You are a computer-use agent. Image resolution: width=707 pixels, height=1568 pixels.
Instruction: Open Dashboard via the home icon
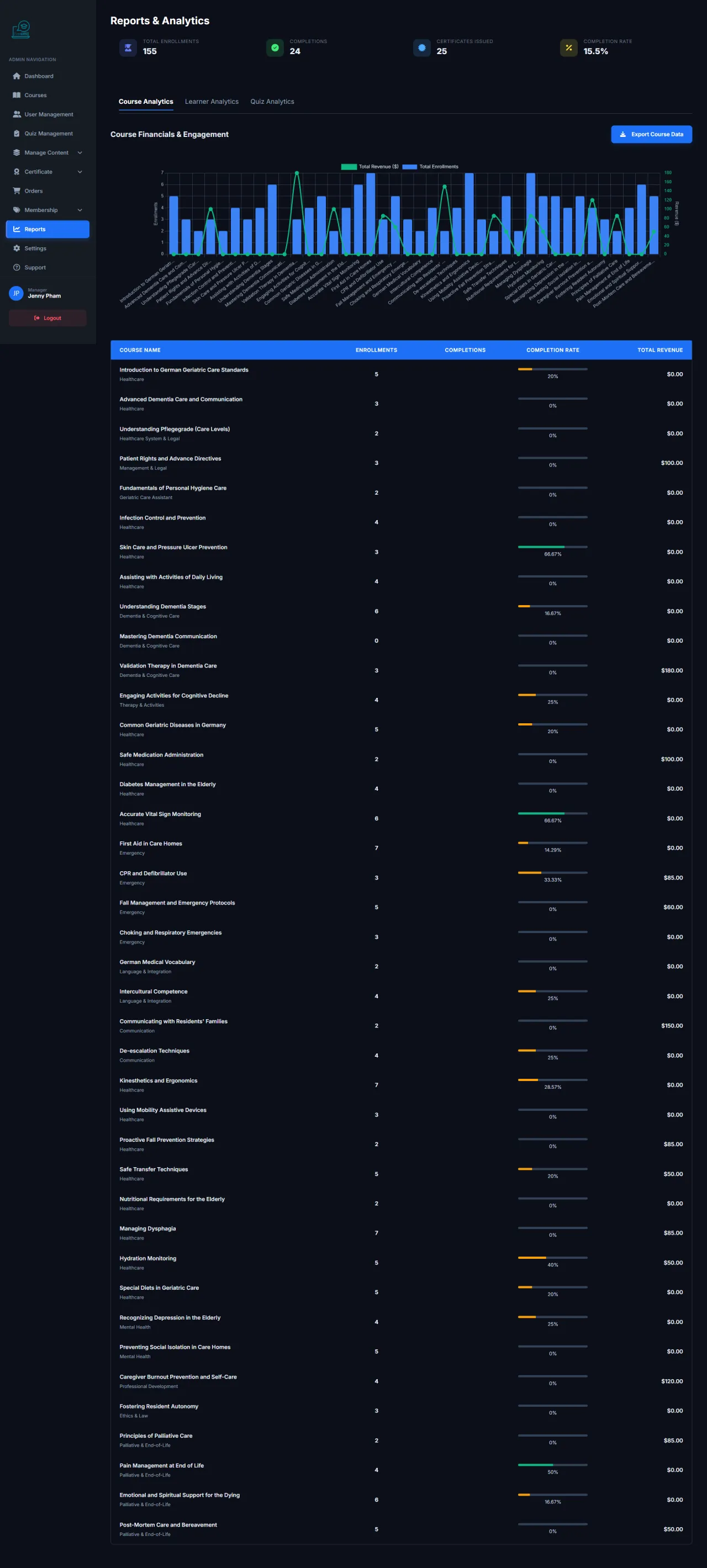(17, 76)
